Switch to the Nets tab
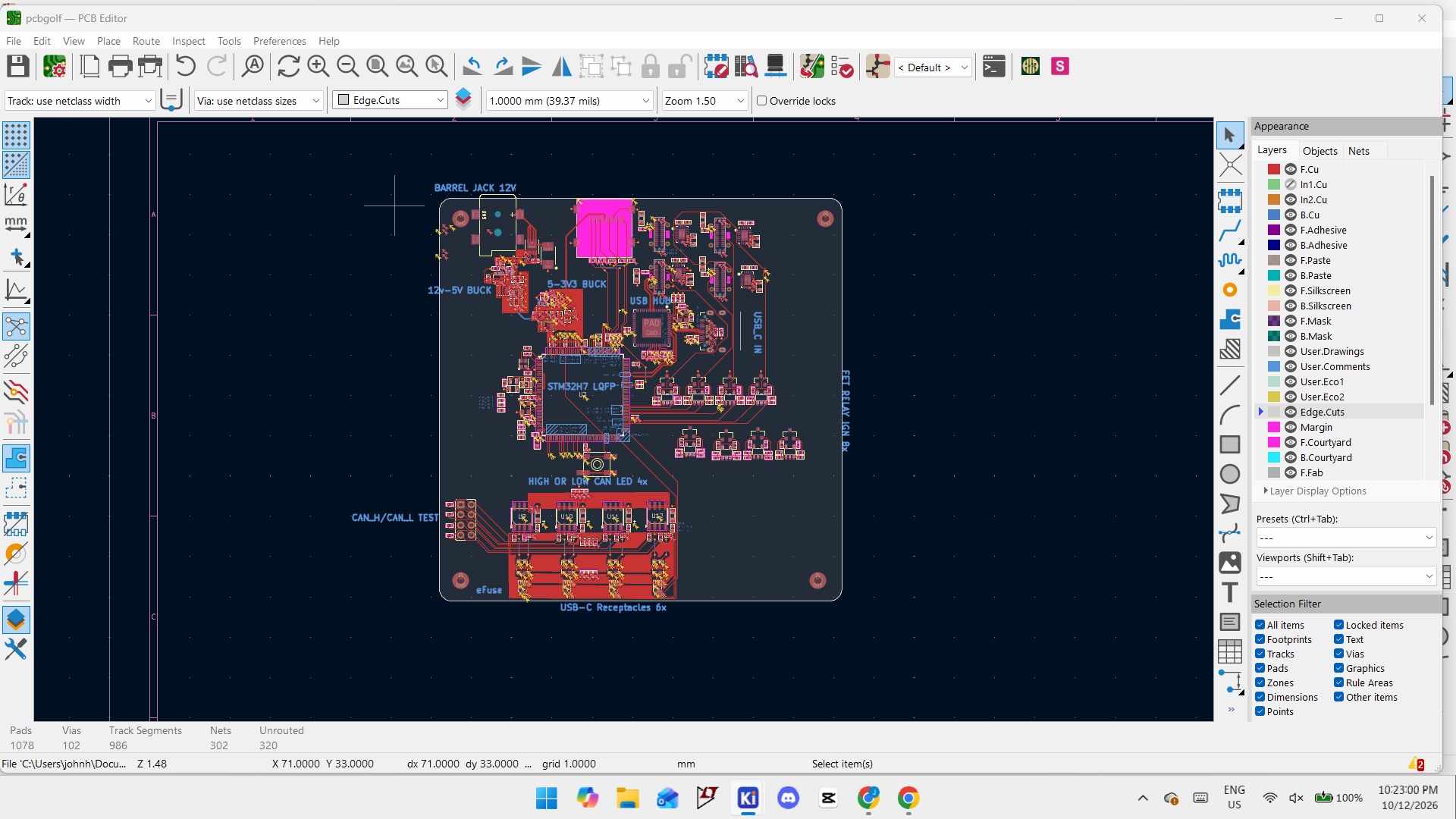 1358,151
